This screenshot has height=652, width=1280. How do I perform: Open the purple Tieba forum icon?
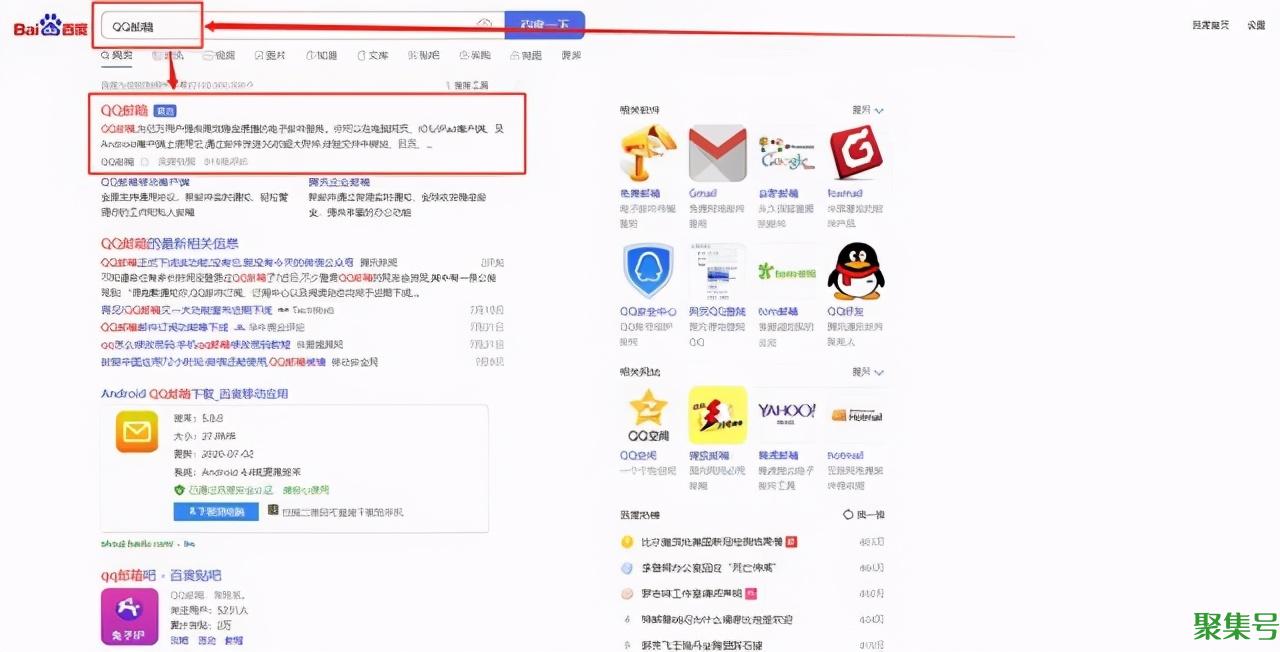[129, 616]
